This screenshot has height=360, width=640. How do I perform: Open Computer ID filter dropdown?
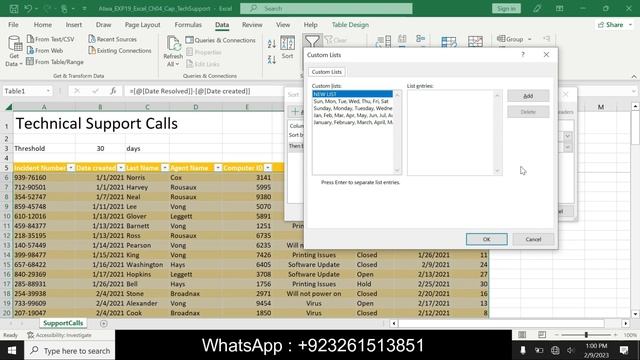[268, 168]
